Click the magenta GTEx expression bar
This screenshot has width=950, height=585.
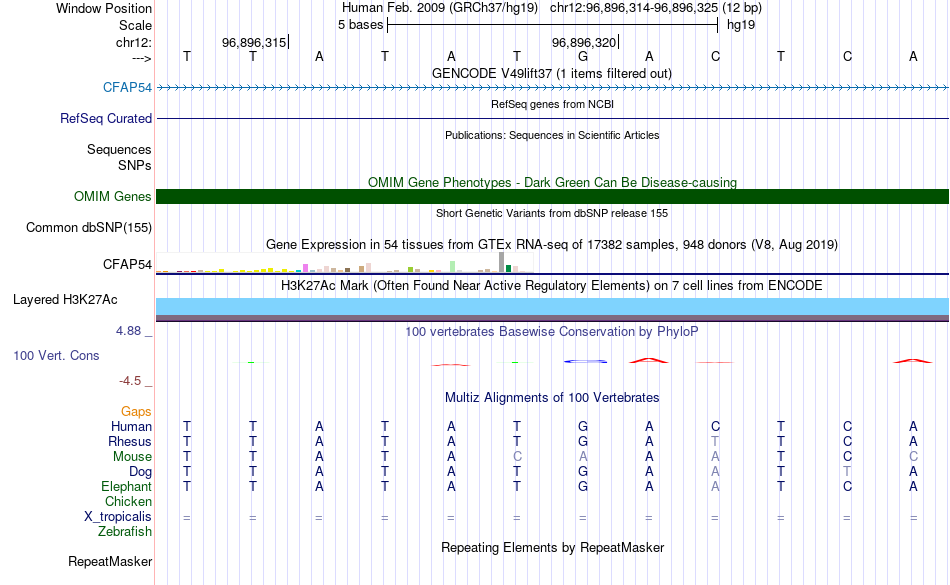coord(306,268)
